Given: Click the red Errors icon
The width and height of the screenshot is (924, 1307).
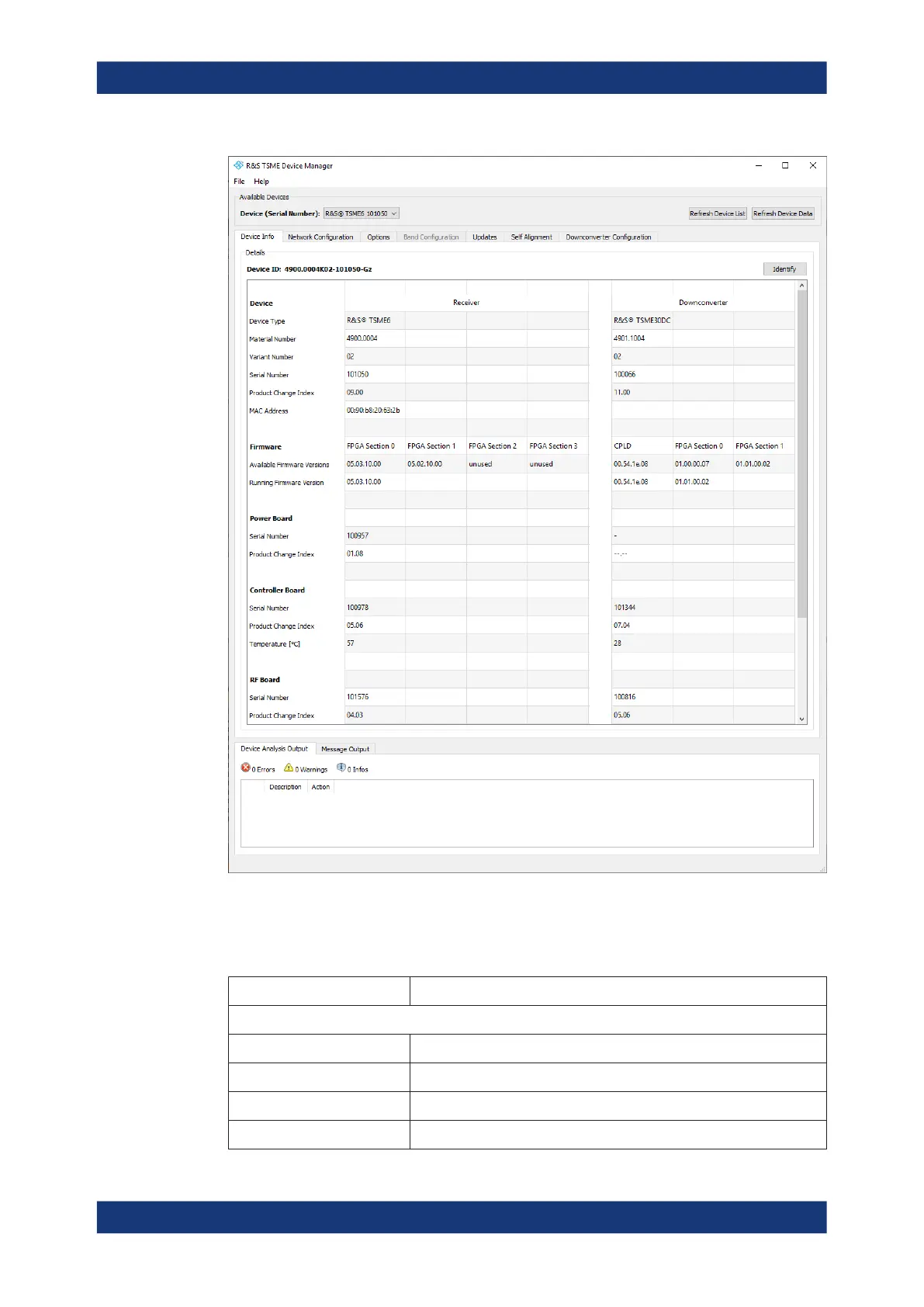Looking at the screenshot, I should click(245, 768).
